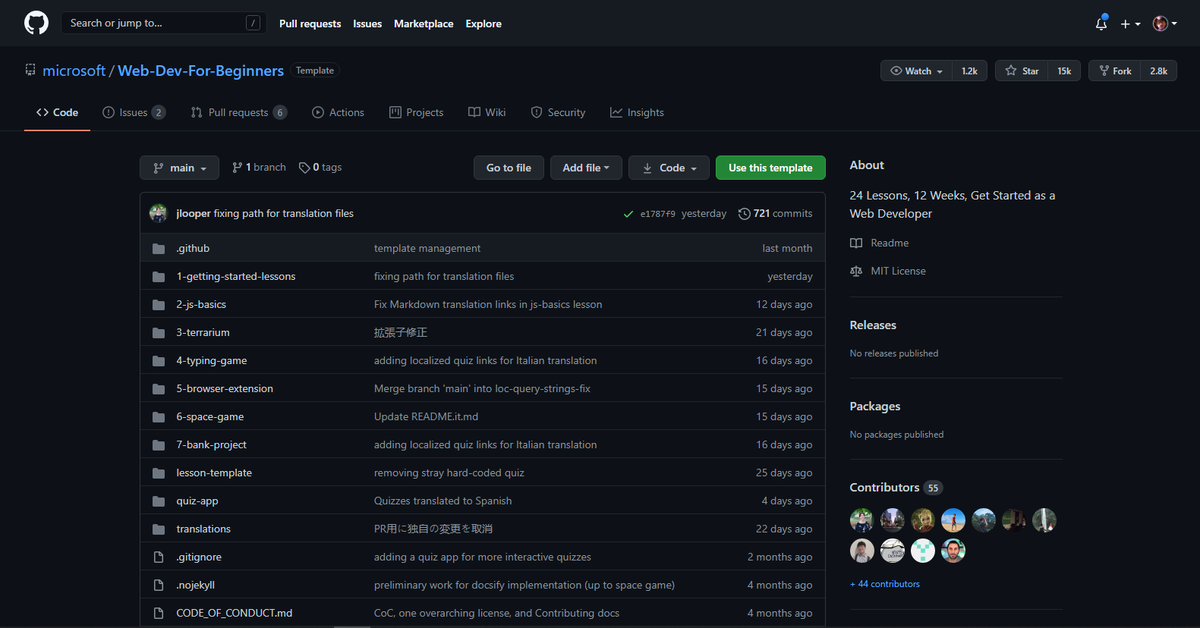Open the 4-typing-game folder
1200x628 pixels.
click(x=211, y=360)
